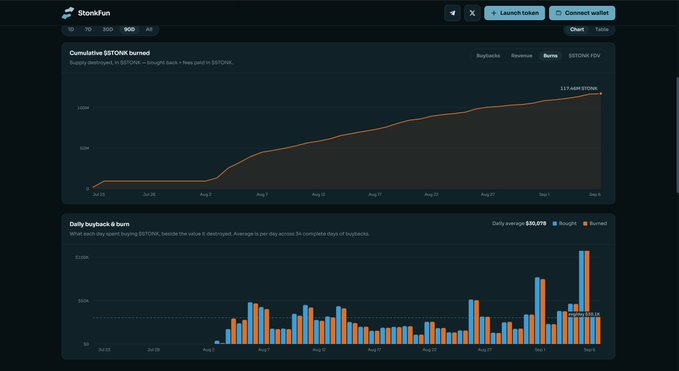This screenshot has height=371, width=679.
Task: Open the Telegram link icon
Action: pyautogui.click(x=452, y=13)
